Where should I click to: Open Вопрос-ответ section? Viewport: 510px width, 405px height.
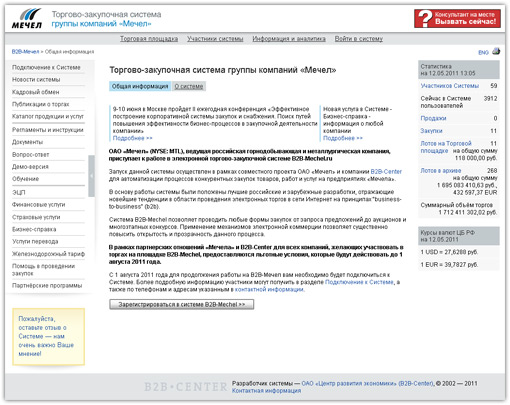31,155
